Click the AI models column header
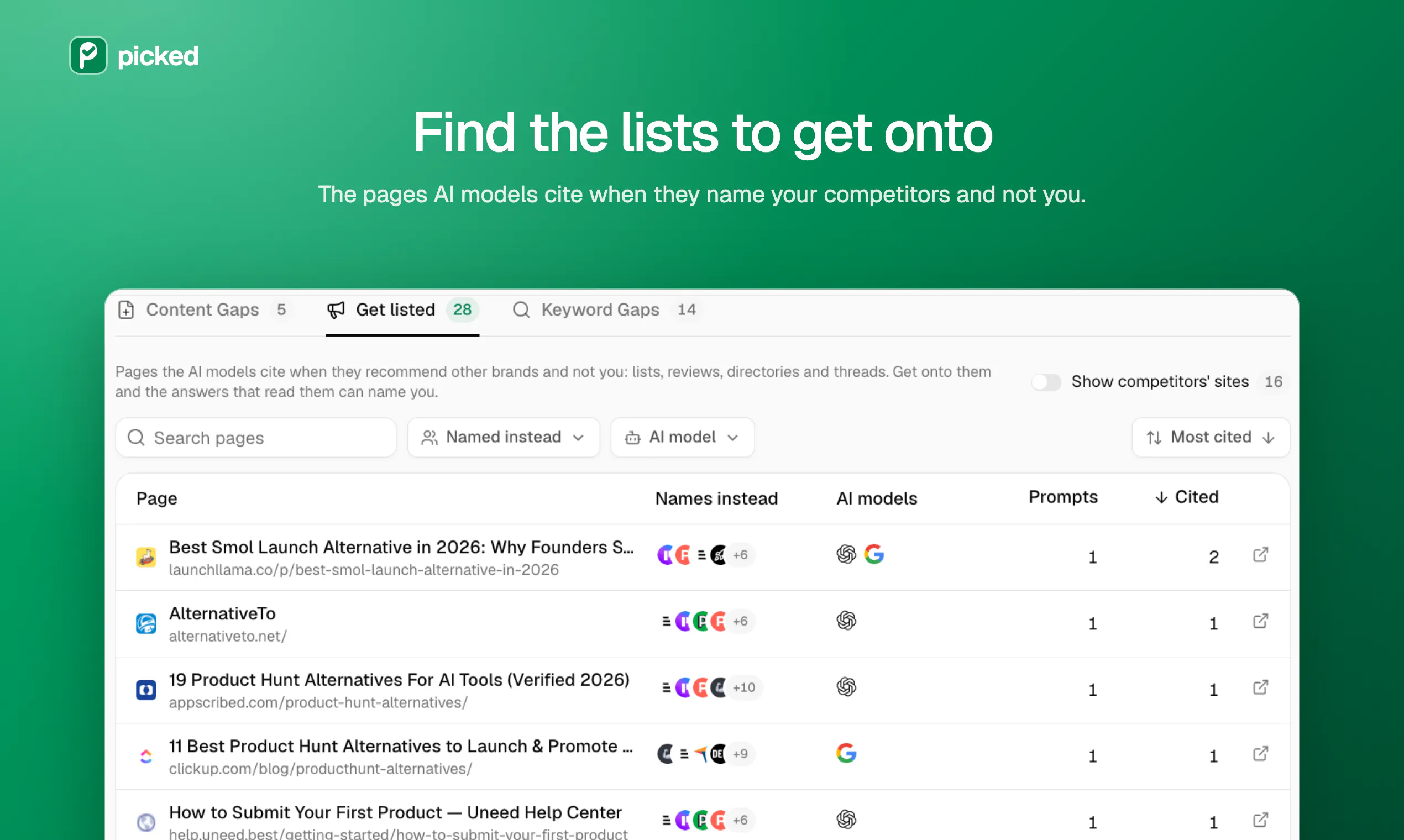Viewport: 1404px width, 840px height. 876,498
